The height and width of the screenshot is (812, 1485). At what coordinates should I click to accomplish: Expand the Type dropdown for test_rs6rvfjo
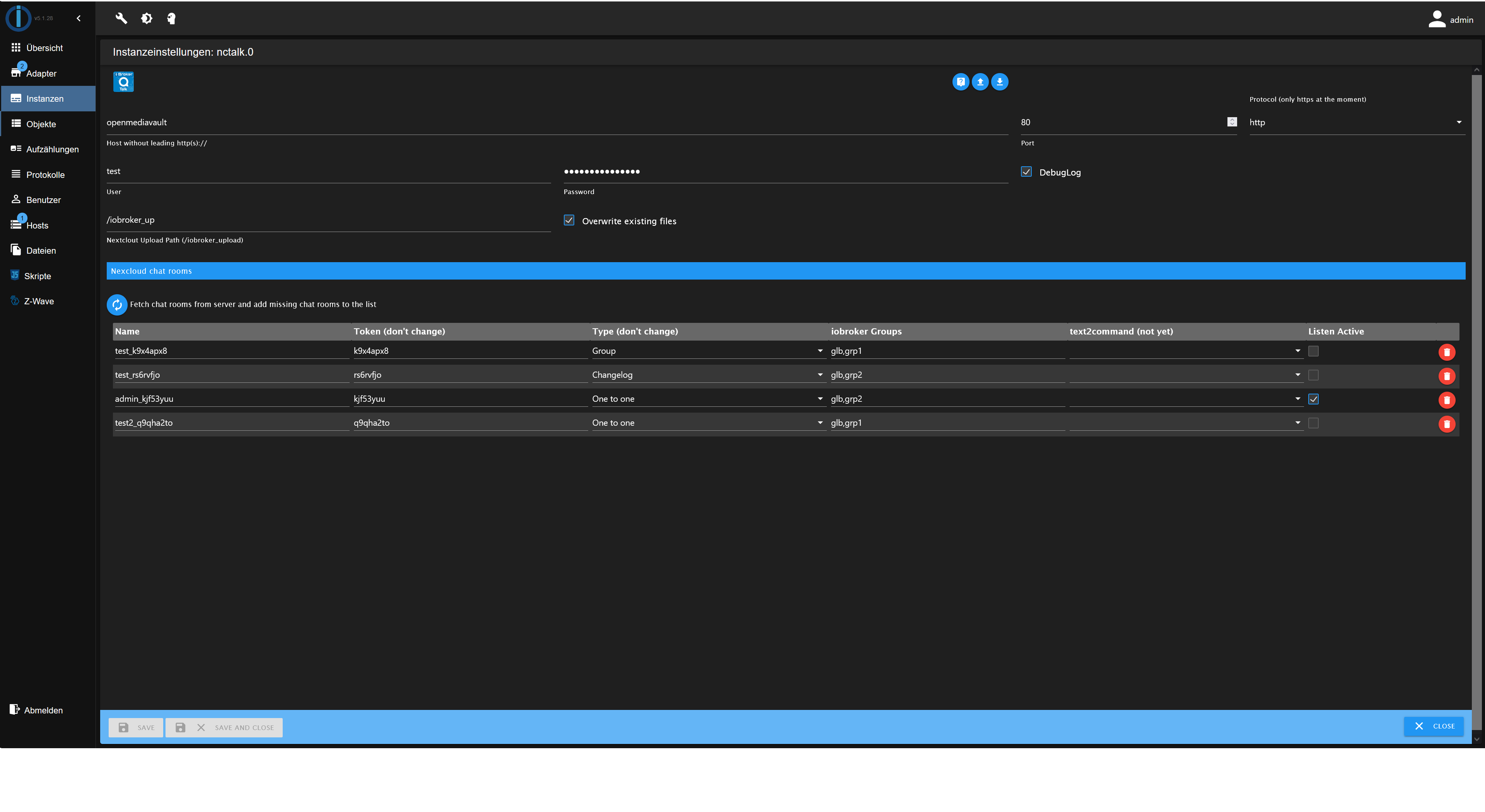pyautogui.click(x=820, y=374)
